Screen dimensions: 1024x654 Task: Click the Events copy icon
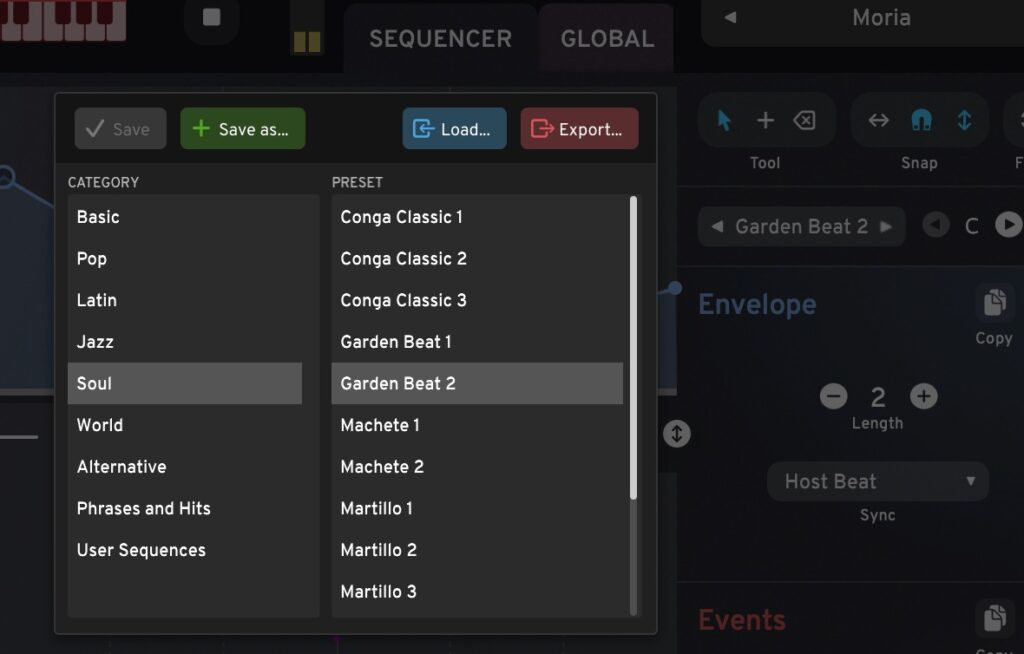pos(993,619)
